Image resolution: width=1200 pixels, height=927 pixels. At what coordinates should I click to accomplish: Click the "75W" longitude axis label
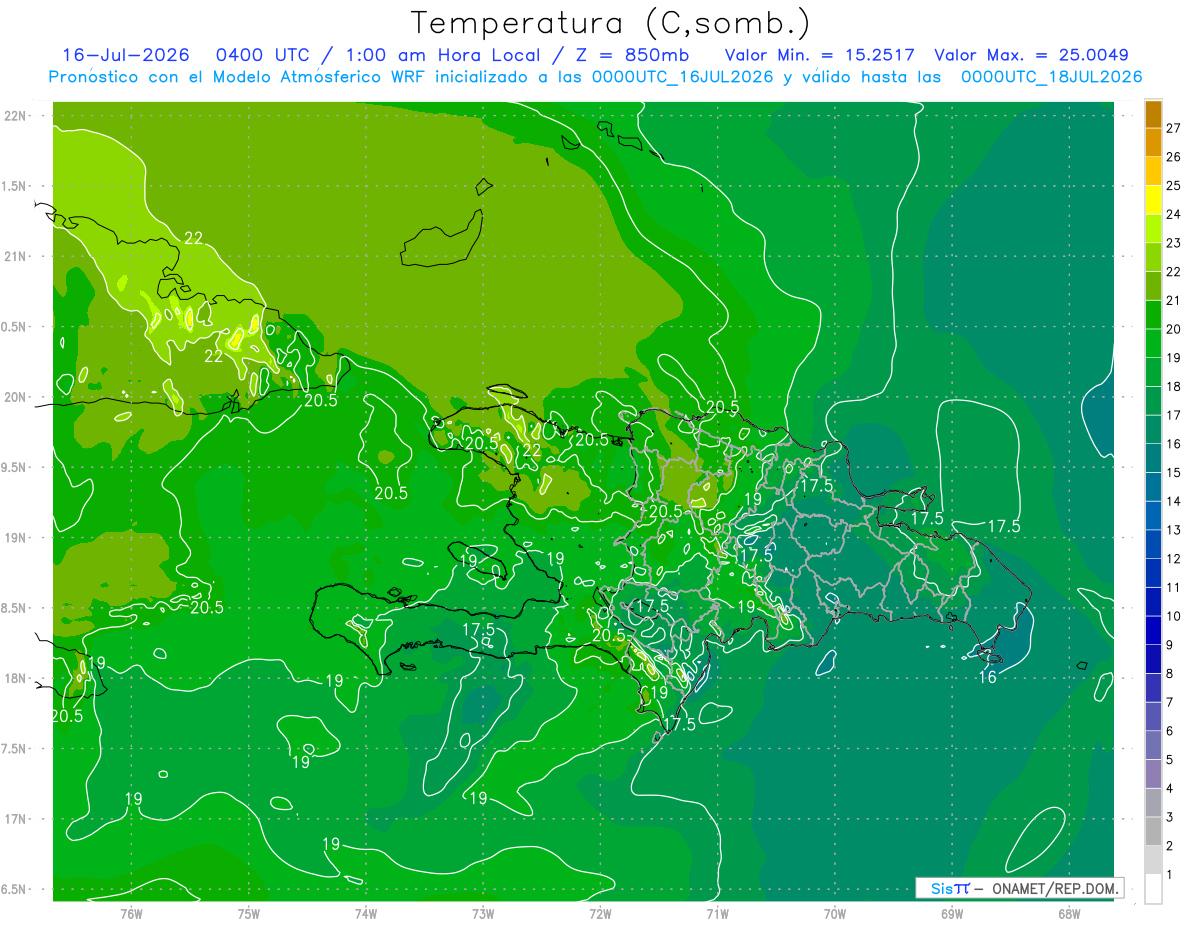[249, 914]
